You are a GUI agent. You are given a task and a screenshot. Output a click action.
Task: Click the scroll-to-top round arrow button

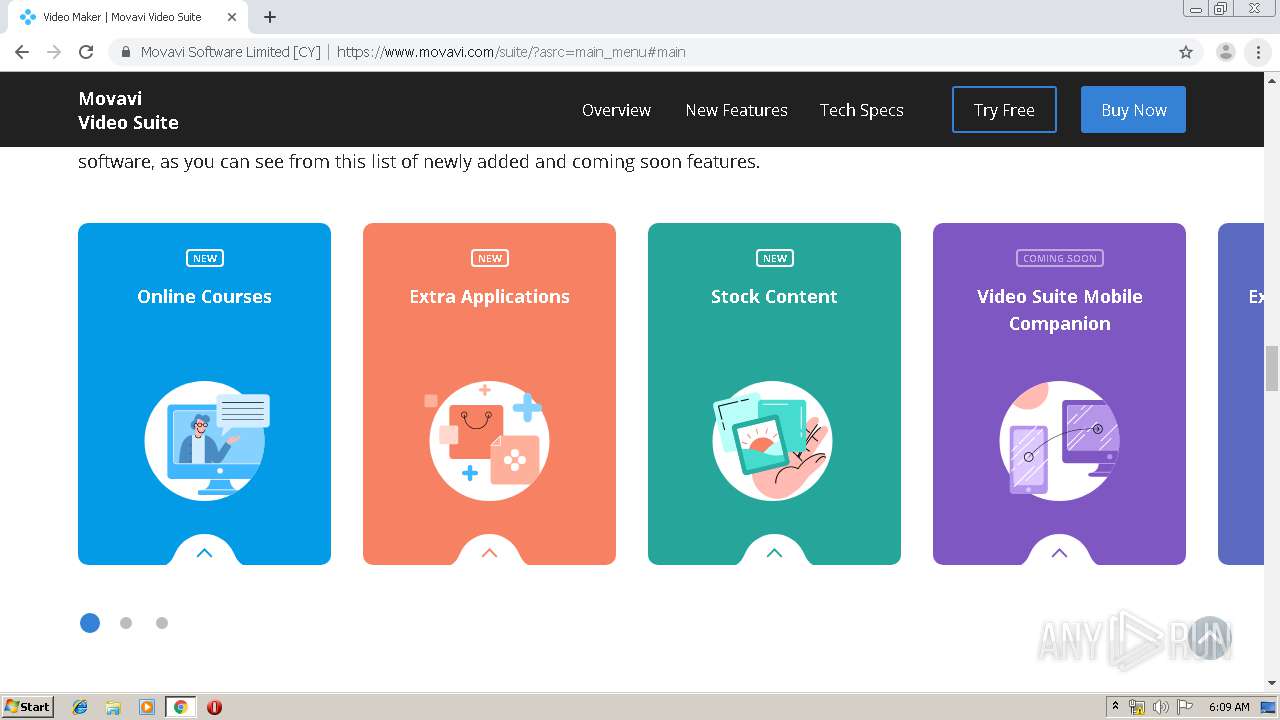[x=1210, y=638]
